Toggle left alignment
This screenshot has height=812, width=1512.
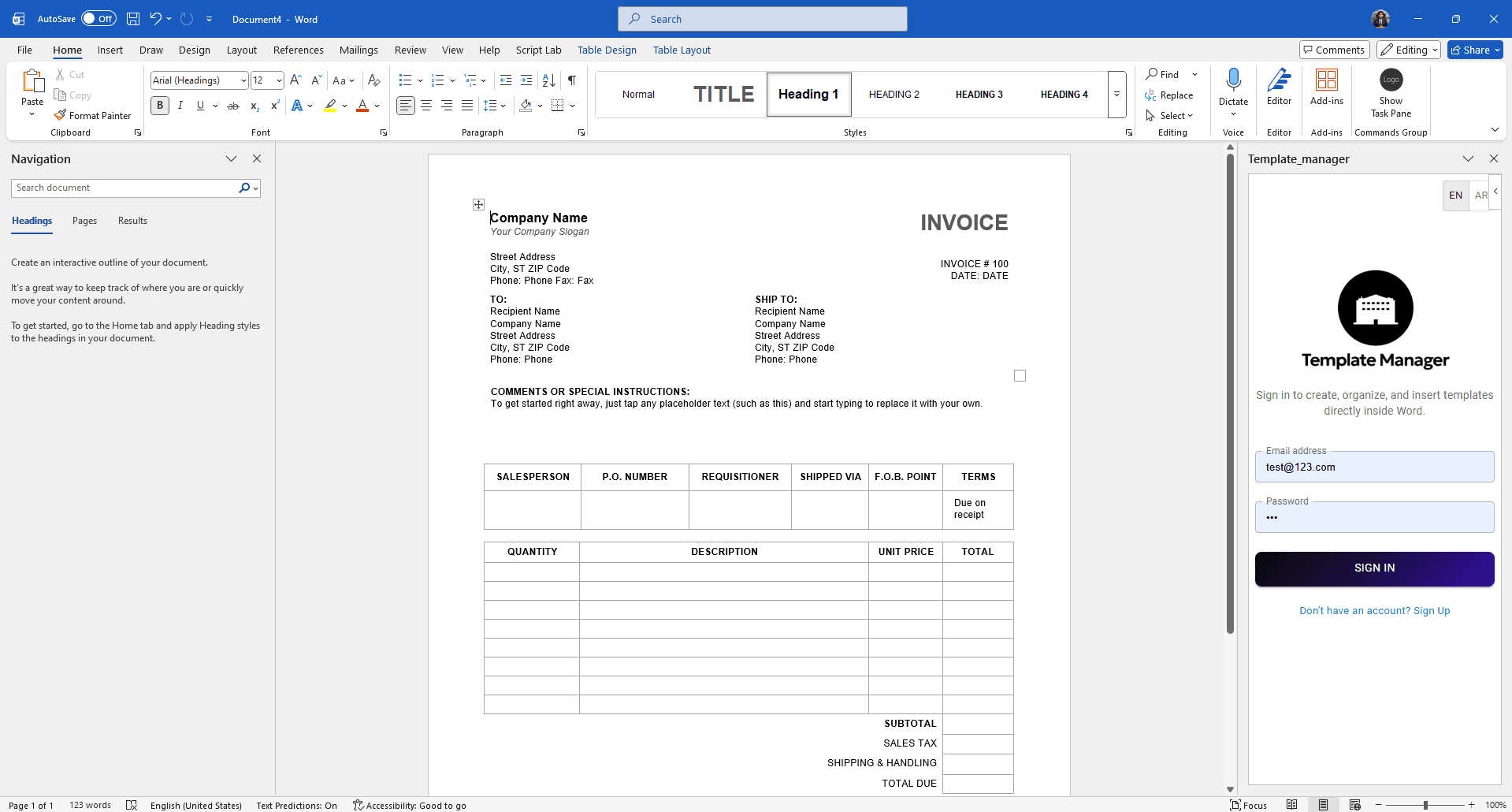click(x=405, y=106)
